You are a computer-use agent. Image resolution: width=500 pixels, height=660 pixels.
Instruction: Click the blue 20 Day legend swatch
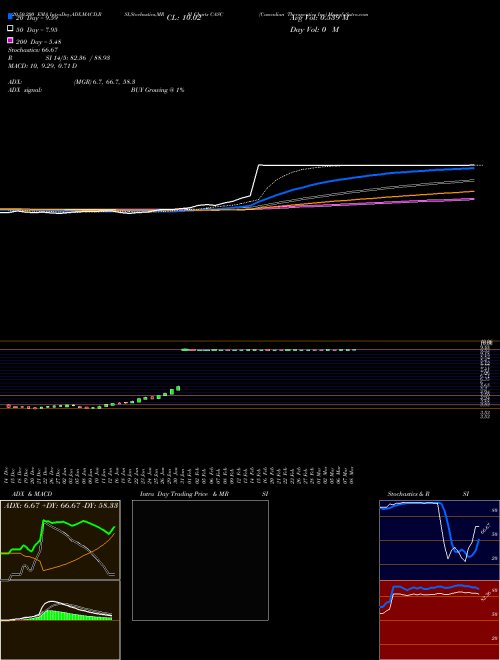(x=11, y=16)
